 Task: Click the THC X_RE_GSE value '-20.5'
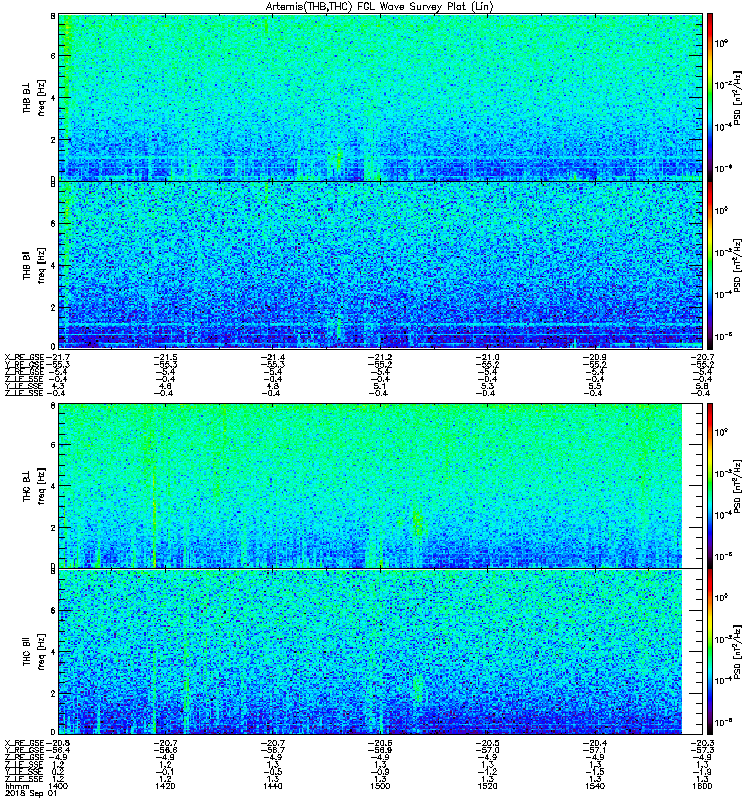pos(487,743)
